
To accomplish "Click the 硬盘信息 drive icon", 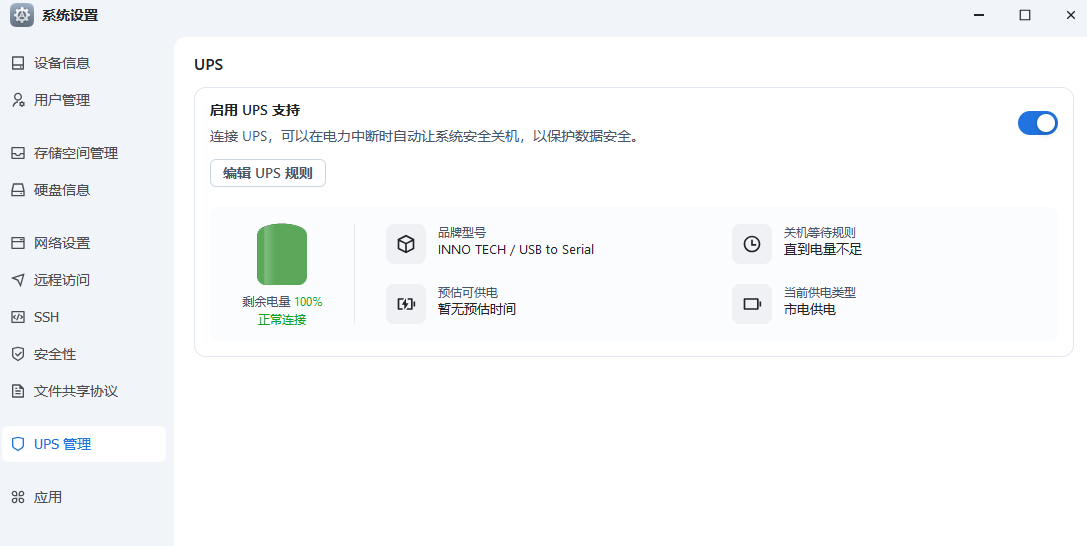I will (18, 190).
